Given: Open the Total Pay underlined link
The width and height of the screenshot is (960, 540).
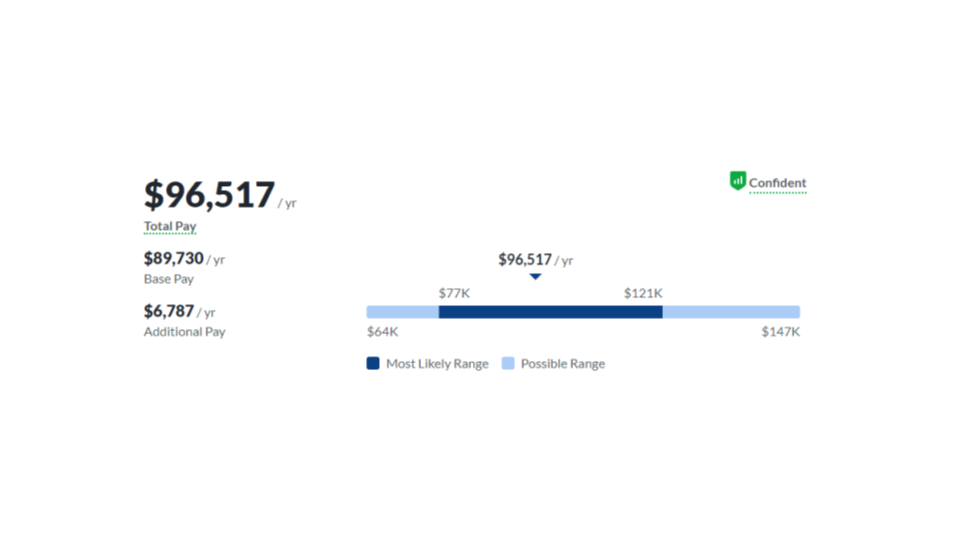Looking at the screenshot, I should [x=170, y=226].
